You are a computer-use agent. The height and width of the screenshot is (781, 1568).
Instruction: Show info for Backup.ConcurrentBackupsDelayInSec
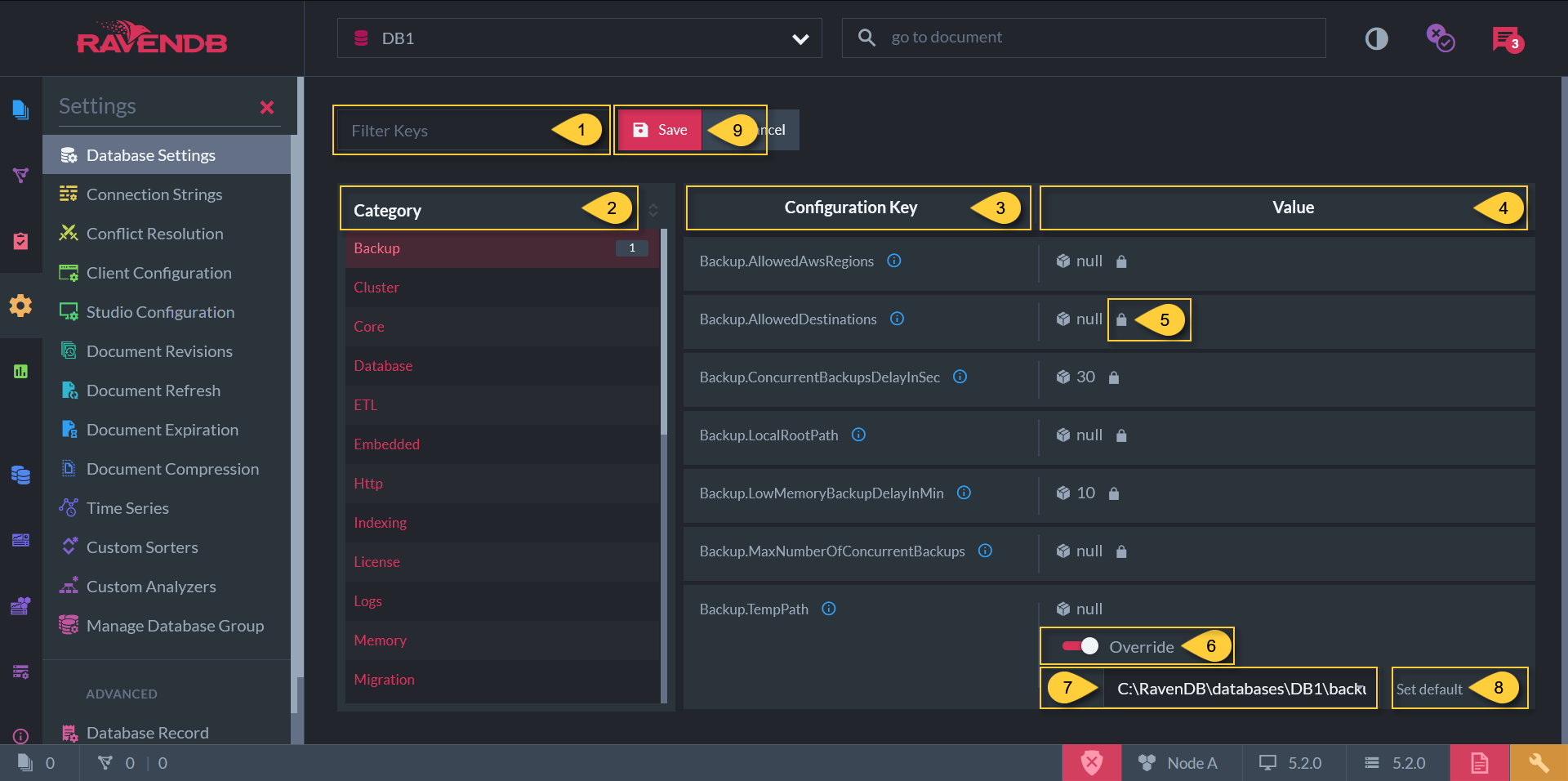tap(960, 377)
